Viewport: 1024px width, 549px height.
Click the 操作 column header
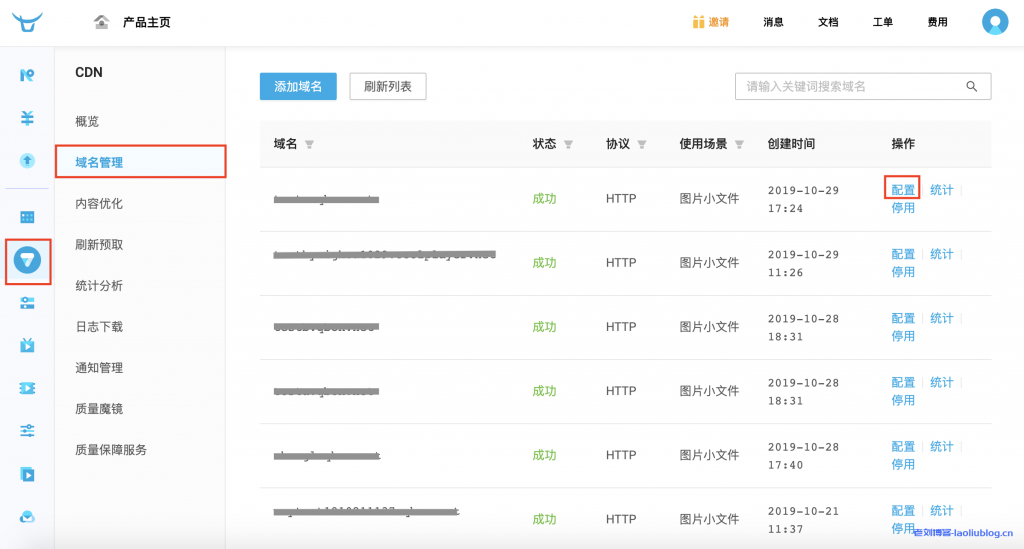click(x=903, y=144)
